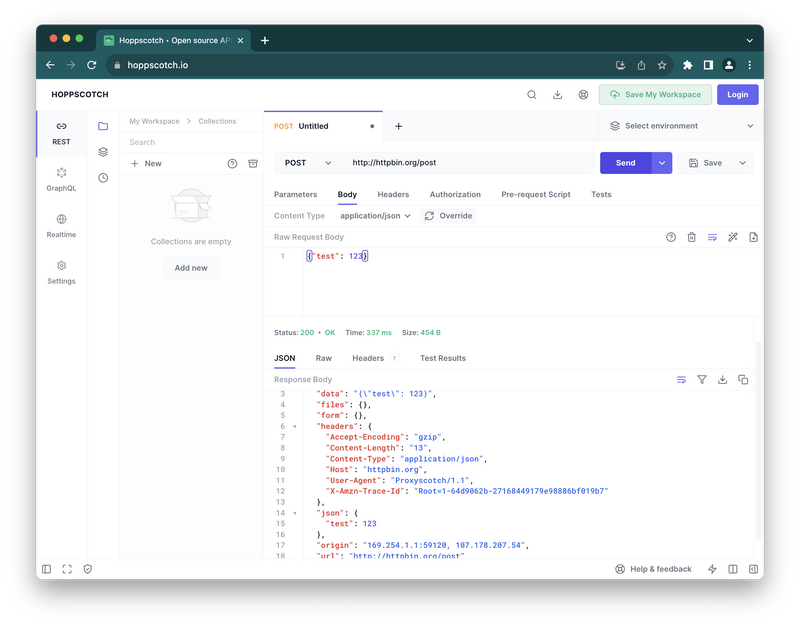Open the Environments layers panel

coord(103,152)
